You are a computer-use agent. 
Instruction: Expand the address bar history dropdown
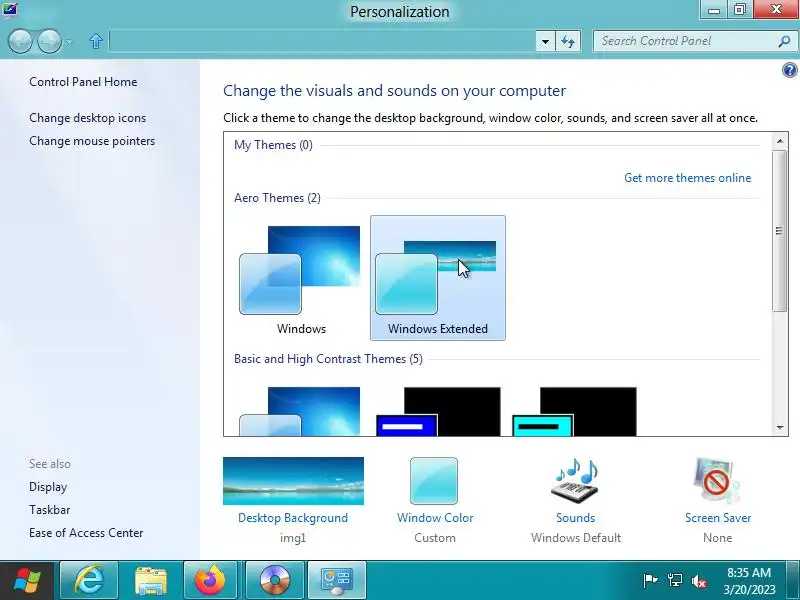(x=545, y=41)
